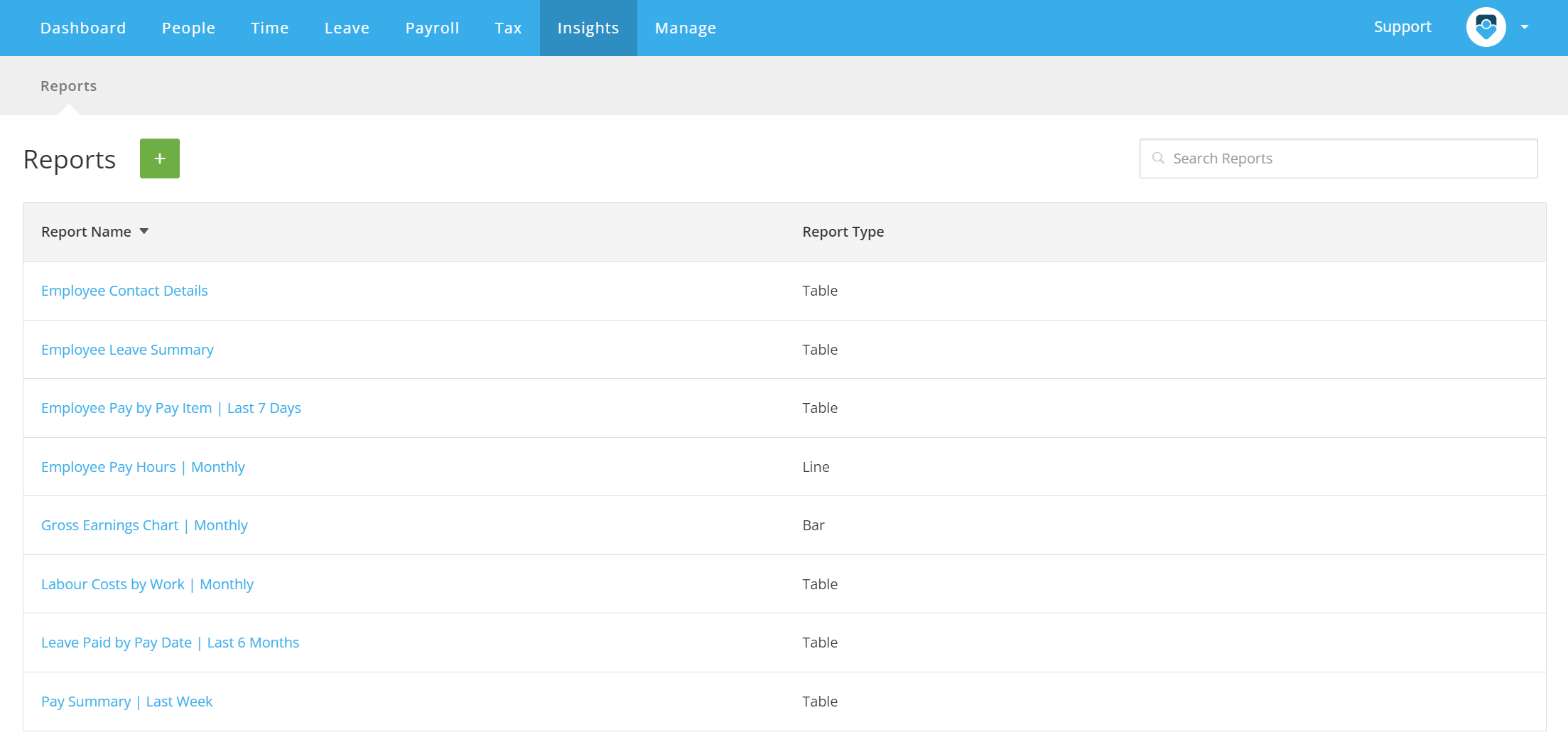
Task: Open Employee Leave Summary report
Action: (127, 350)
